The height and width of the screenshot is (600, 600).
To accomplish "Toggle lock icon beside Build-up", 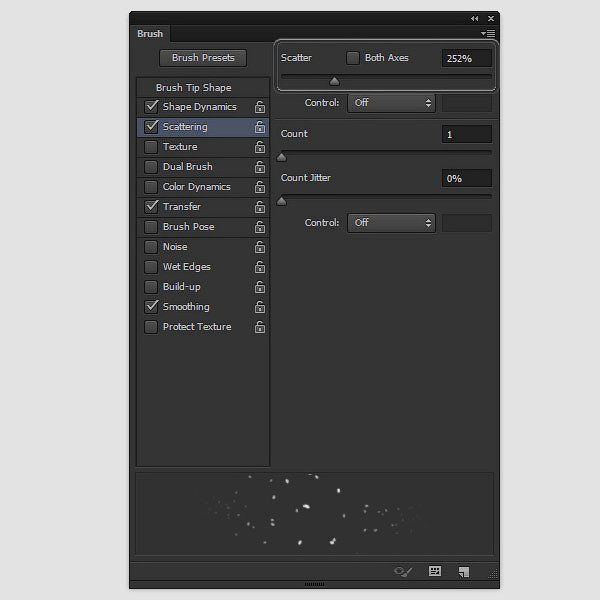I will pyautogui.click(x=260, y=287).
